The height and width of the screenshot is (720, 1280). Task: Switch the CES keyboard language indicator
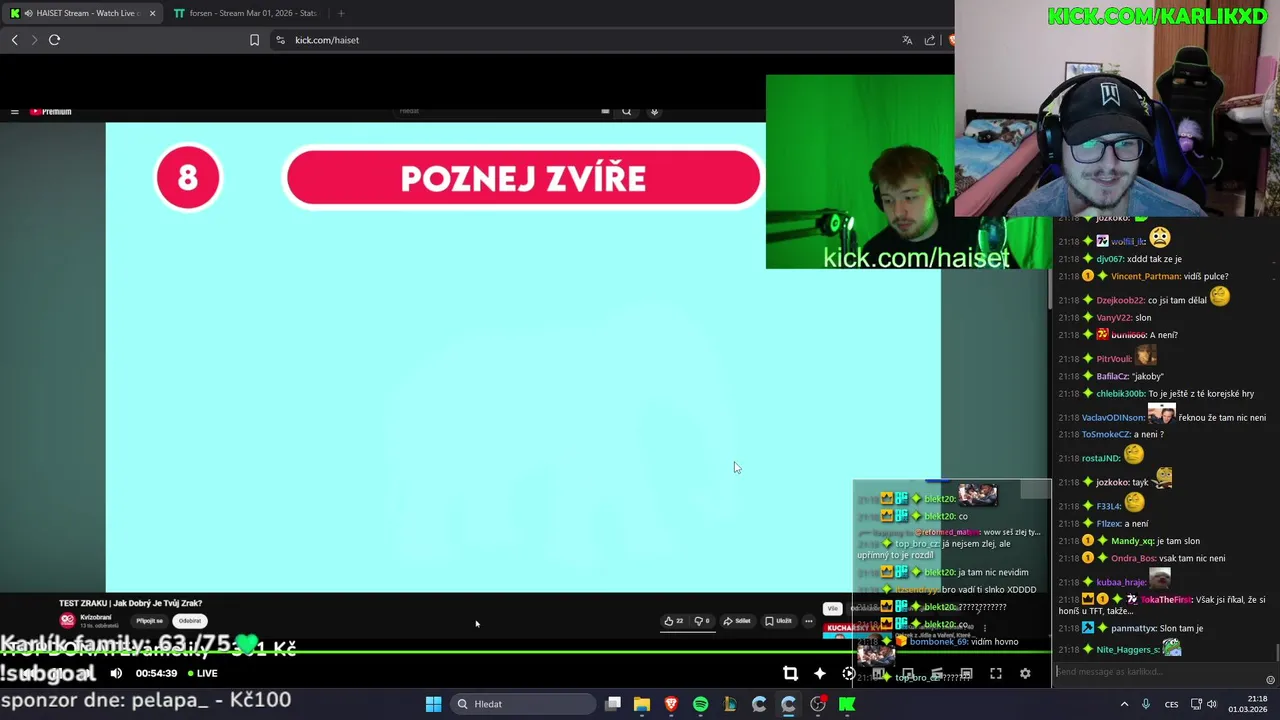[1171, 704]
